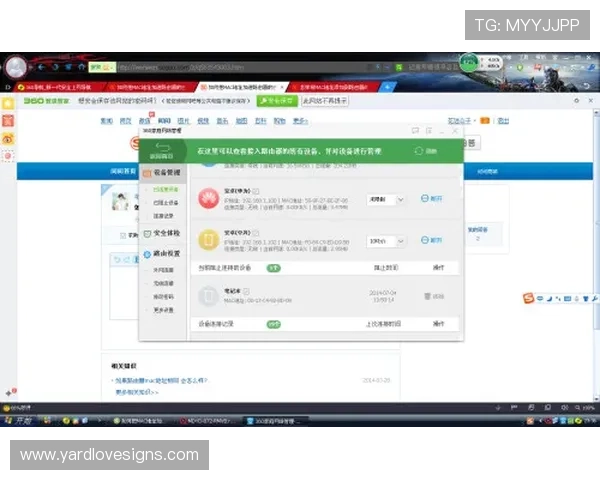
Task: Close the 360 login manager prompt bar
Action: 590,100
